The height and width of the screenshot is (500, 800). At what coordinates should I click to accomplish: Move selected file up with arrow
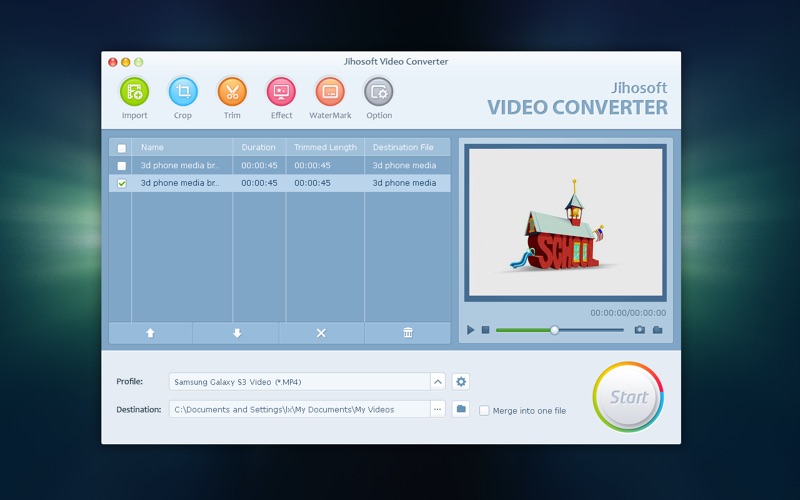click(x=150, y=333)
